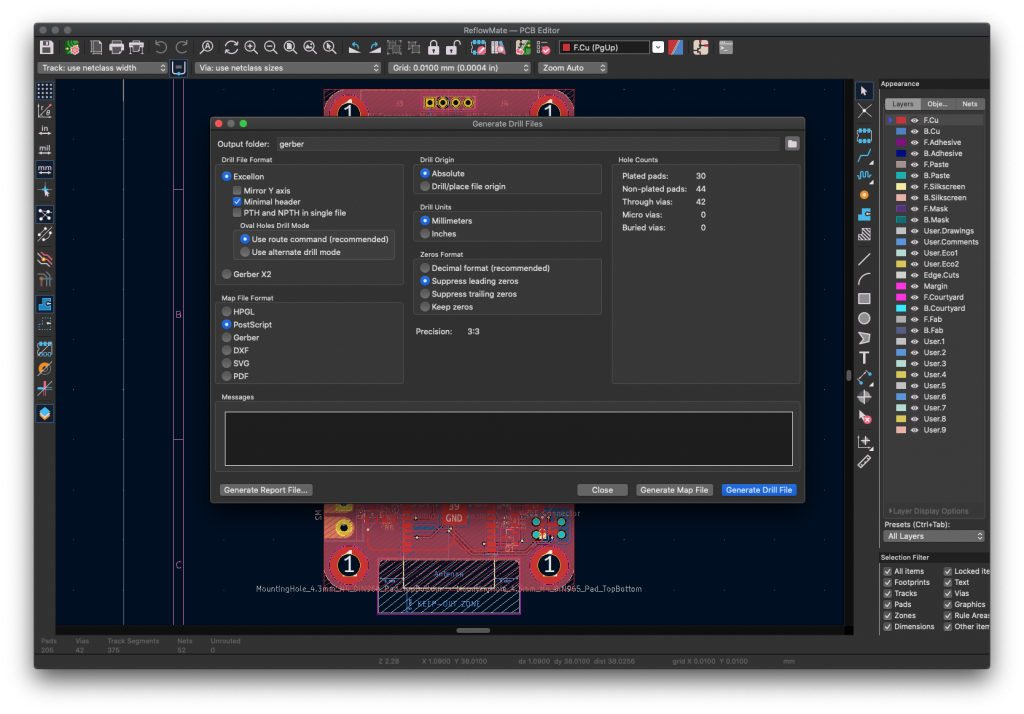Click the Save board icon
The image size is (1024, 714).
click(x=46, y=48)
